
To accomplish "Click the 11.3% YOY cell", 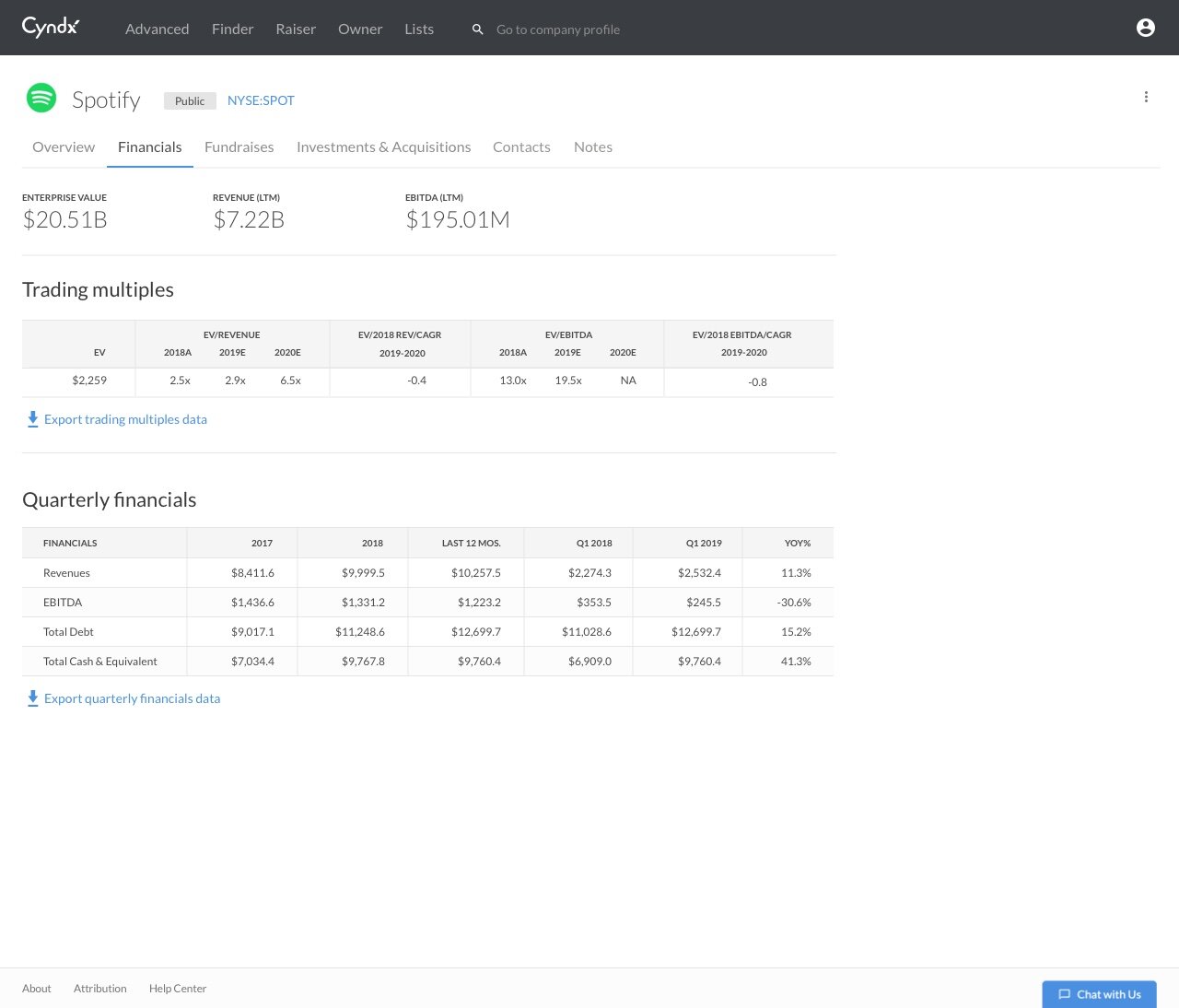I will pyautogui.click(x=796, y=573).
